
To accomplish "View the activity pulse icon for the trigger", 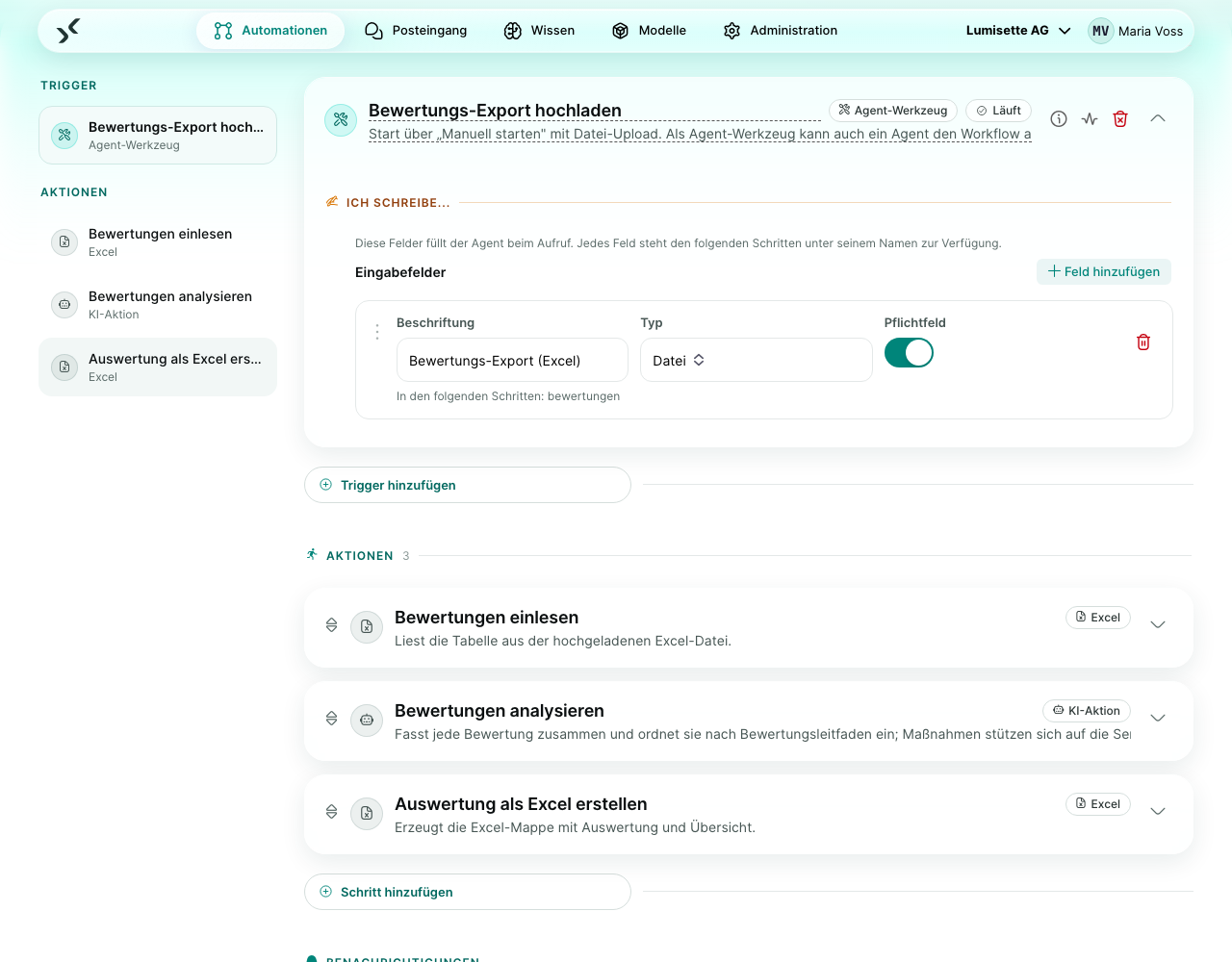I will point(1090,119).
